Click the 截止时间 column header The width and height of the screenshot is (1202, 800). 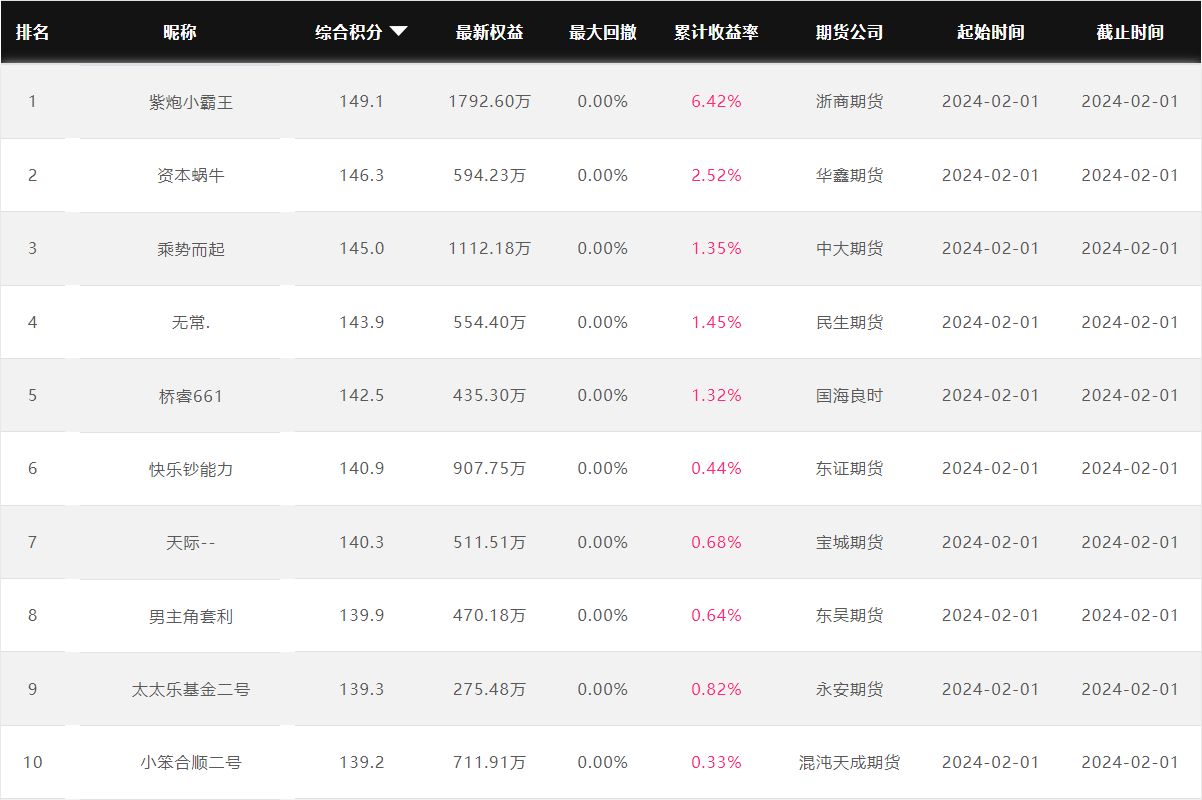click(1130, 32)
